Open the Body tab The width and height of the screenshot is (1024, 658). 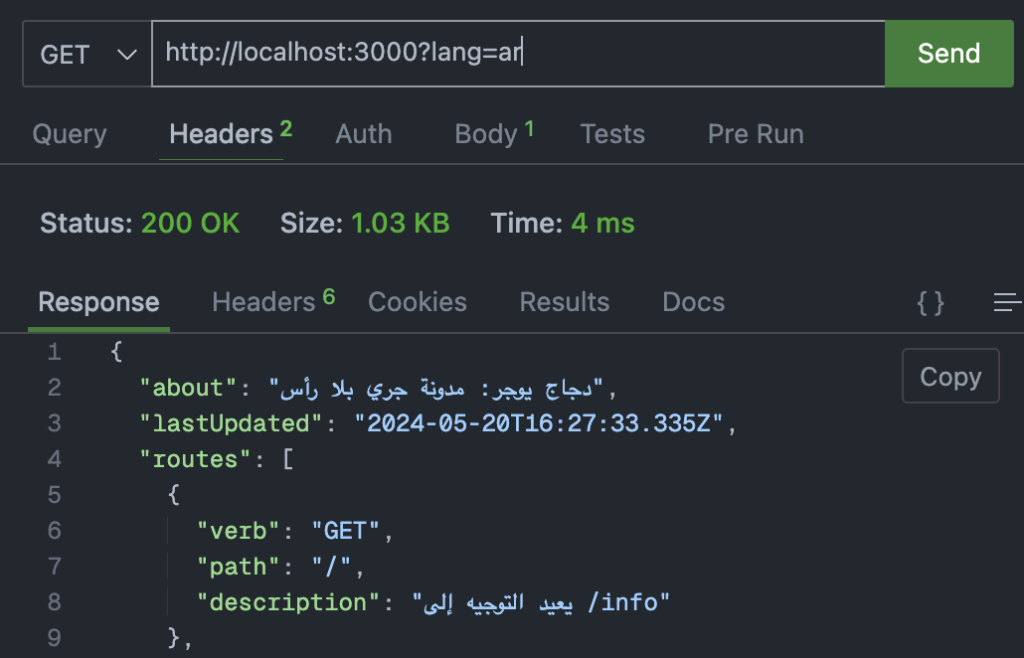click(x=486, y=133)
